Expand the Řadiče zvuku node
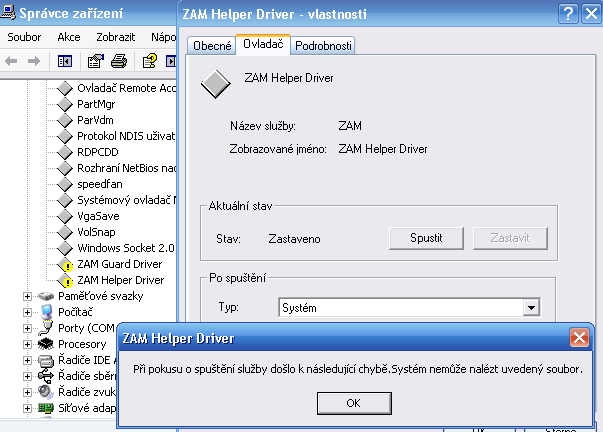 coord(27,392)
